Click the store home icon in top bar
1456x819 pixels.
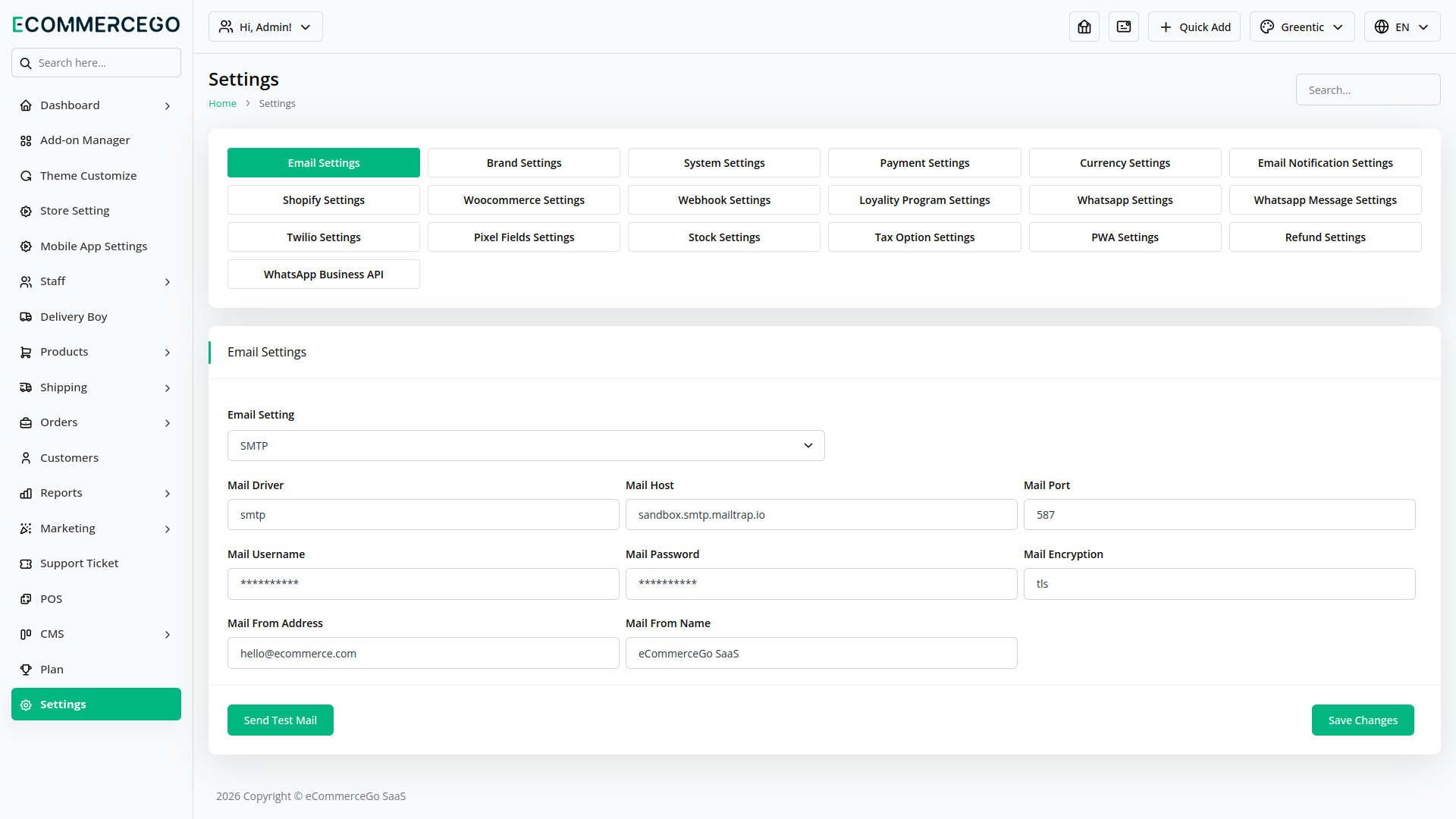point(1084,27)
